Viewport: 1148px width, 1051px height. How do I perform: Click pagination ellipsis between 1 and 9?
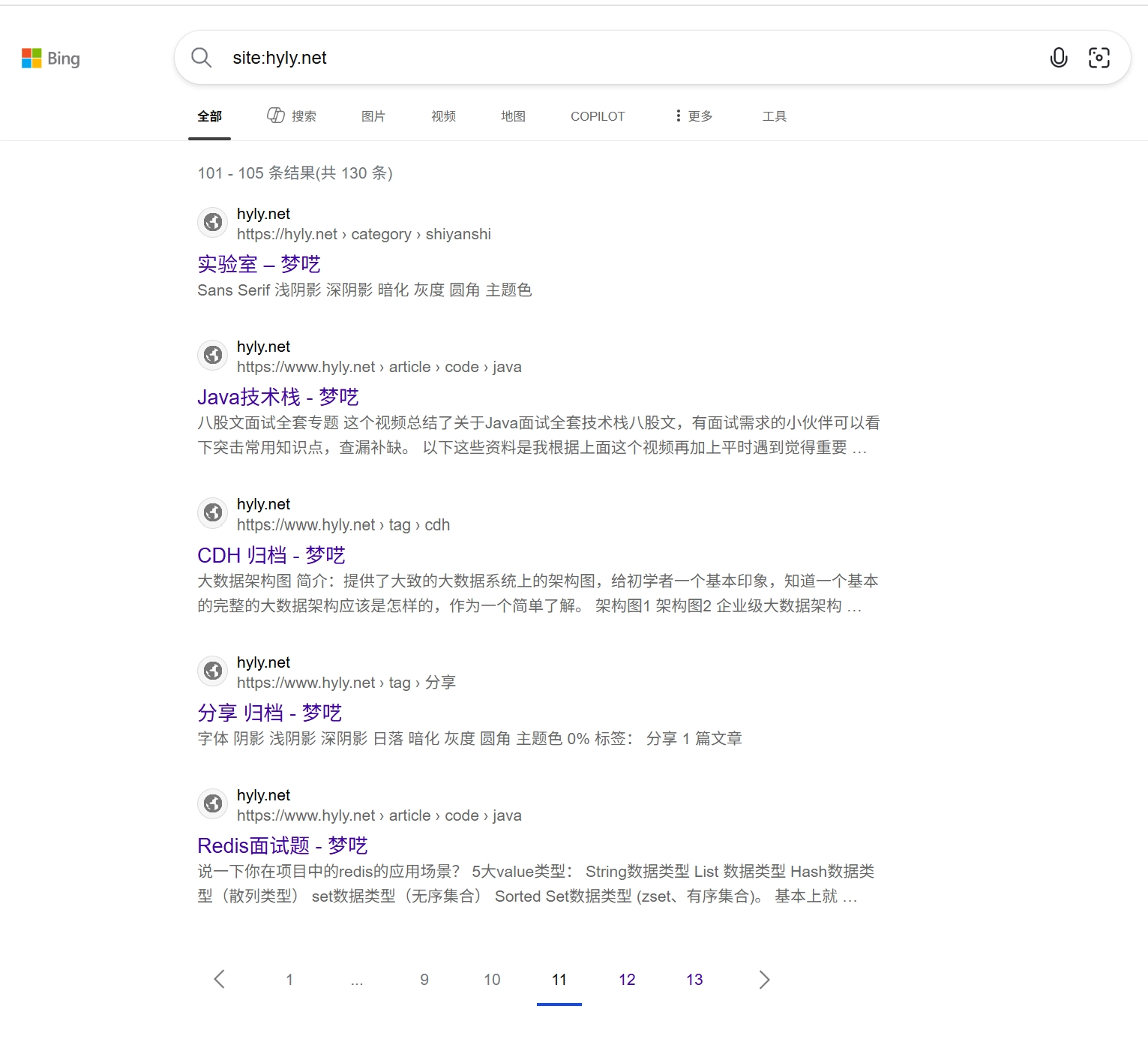tap(357, 981)
